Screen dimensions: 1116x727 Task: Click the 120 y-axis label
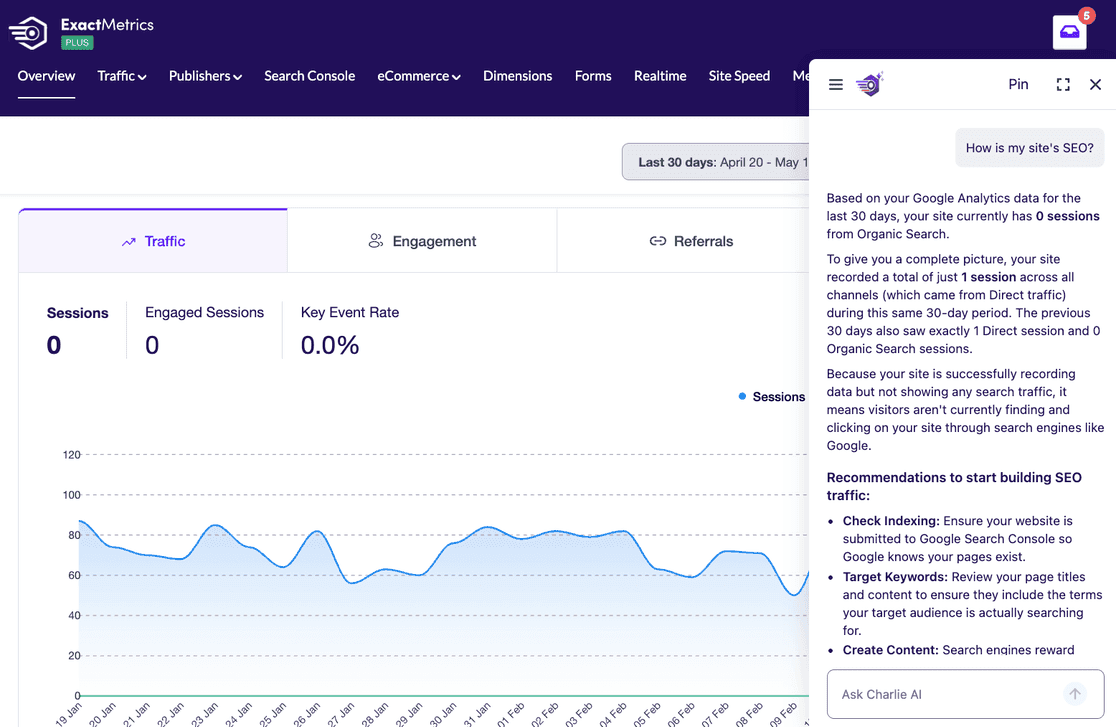pos(71,454)
